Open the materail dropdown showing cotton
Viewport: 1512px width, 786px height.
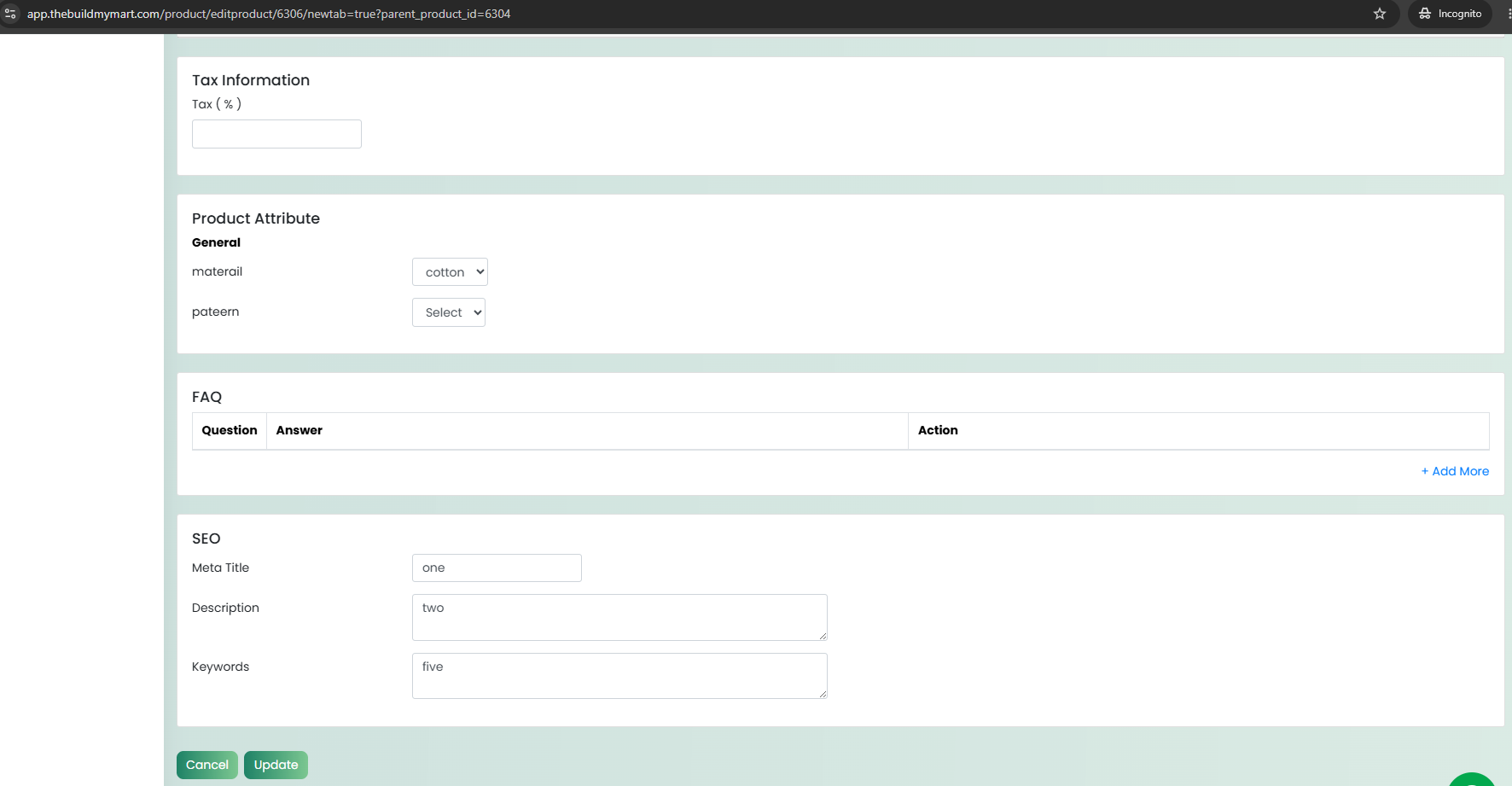click(x=450, y=272)
